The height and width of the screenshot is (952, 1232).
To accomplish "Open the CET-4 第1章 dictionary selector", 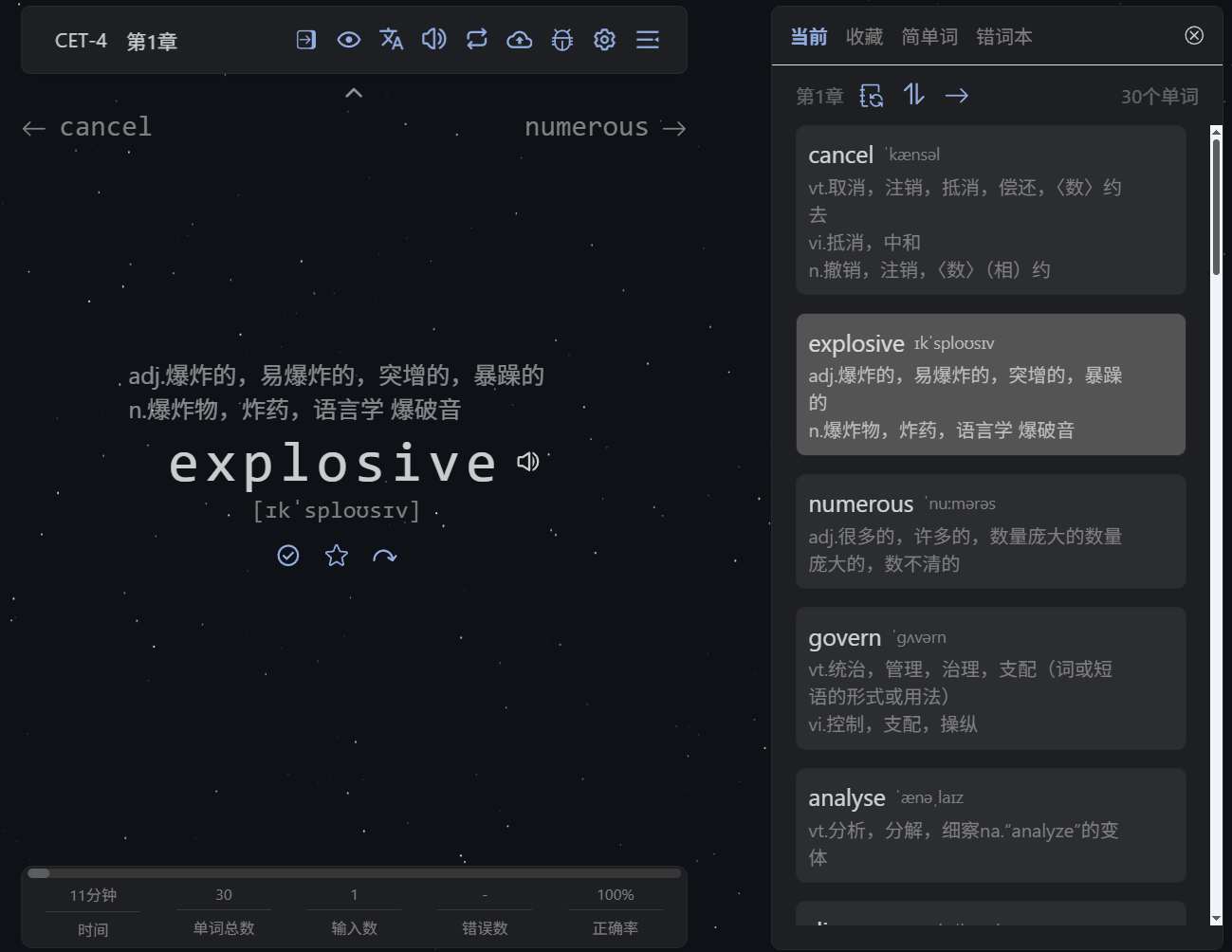I will 116,41.
